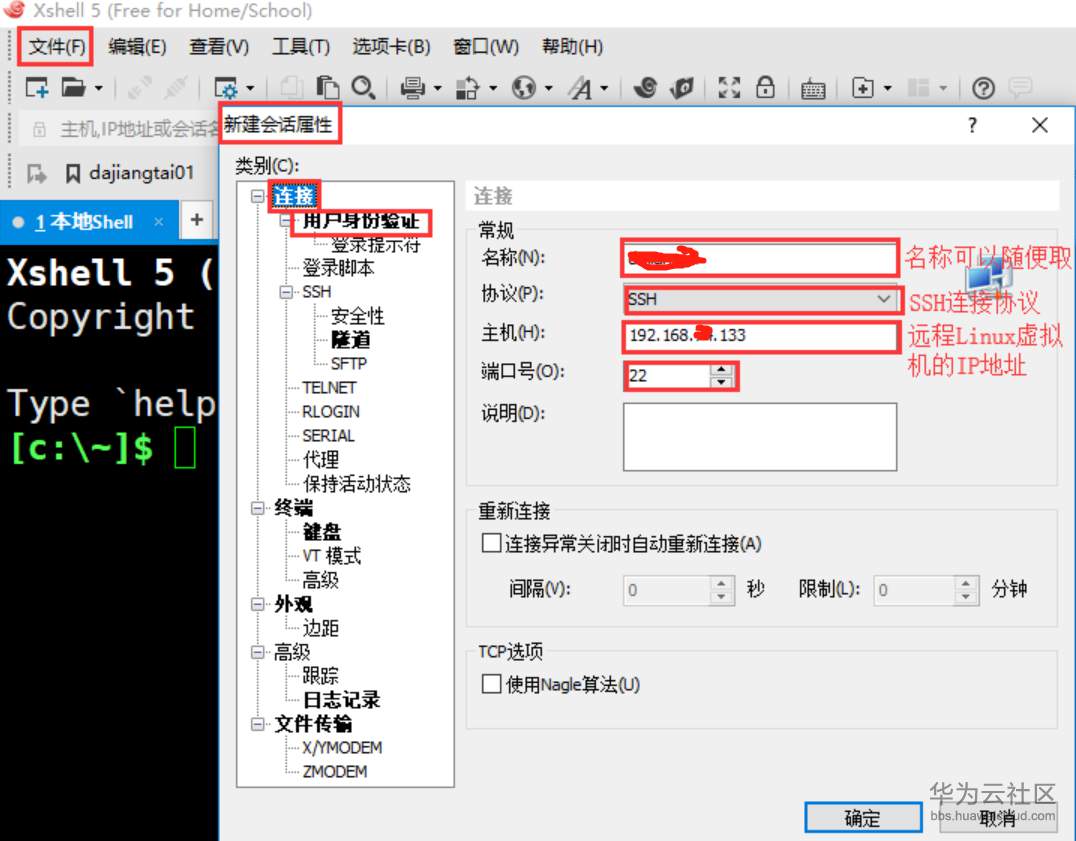Launch Xftp via the swirl icon

click(645, 88)
